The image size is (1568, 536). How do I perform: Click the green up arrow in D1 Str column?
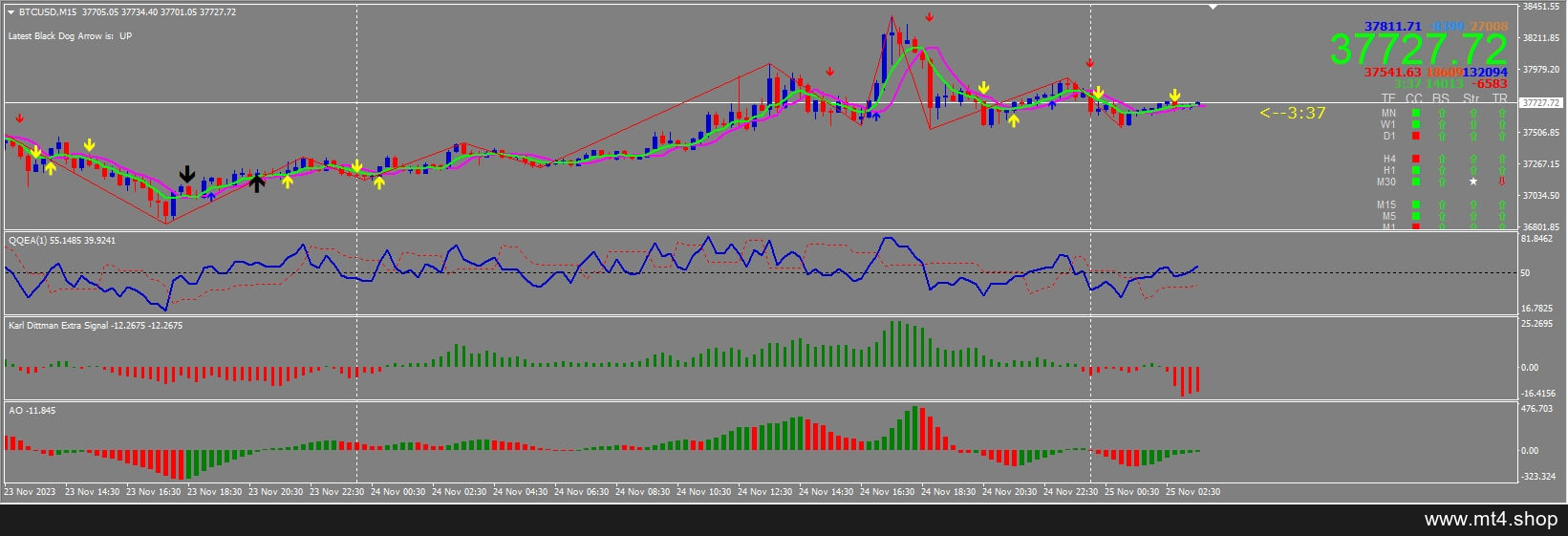pyautogui.click(x=1473, y=136)
